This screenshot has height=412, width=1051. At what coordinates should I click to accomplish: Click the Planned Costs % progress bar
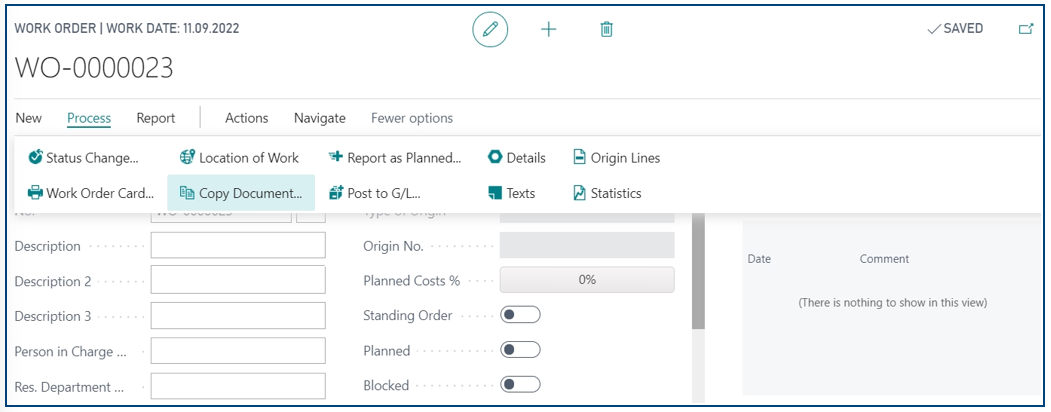pos(587,279)
